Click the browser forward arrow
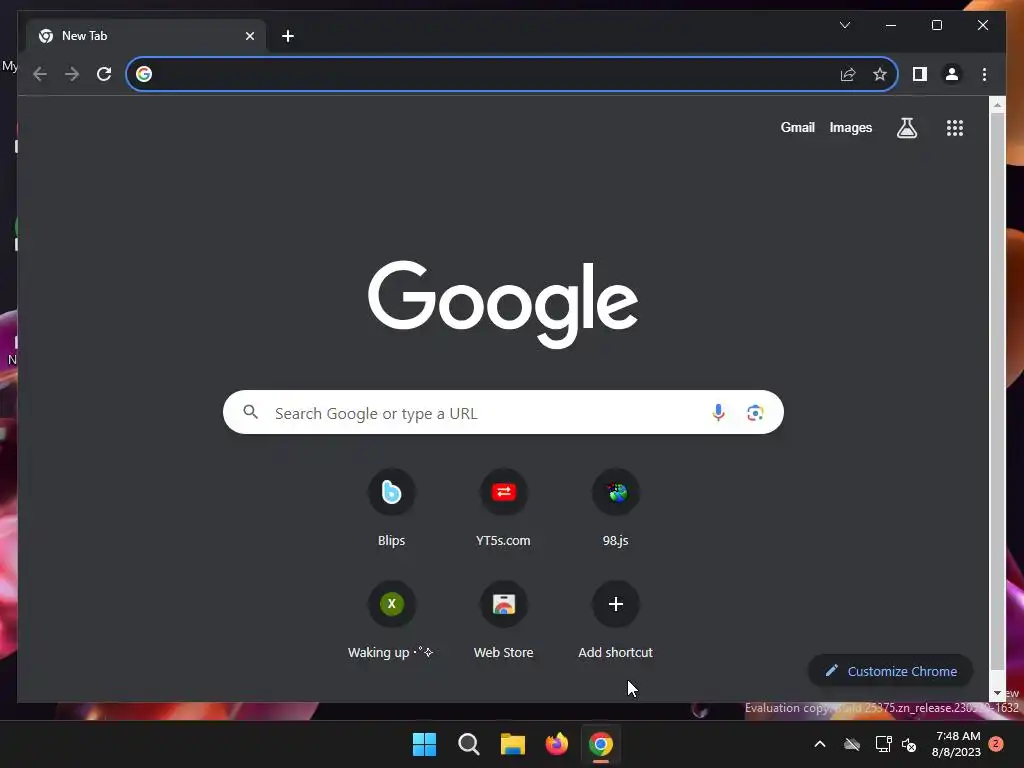The image size is (1024, 768). [x=72, y=74]
